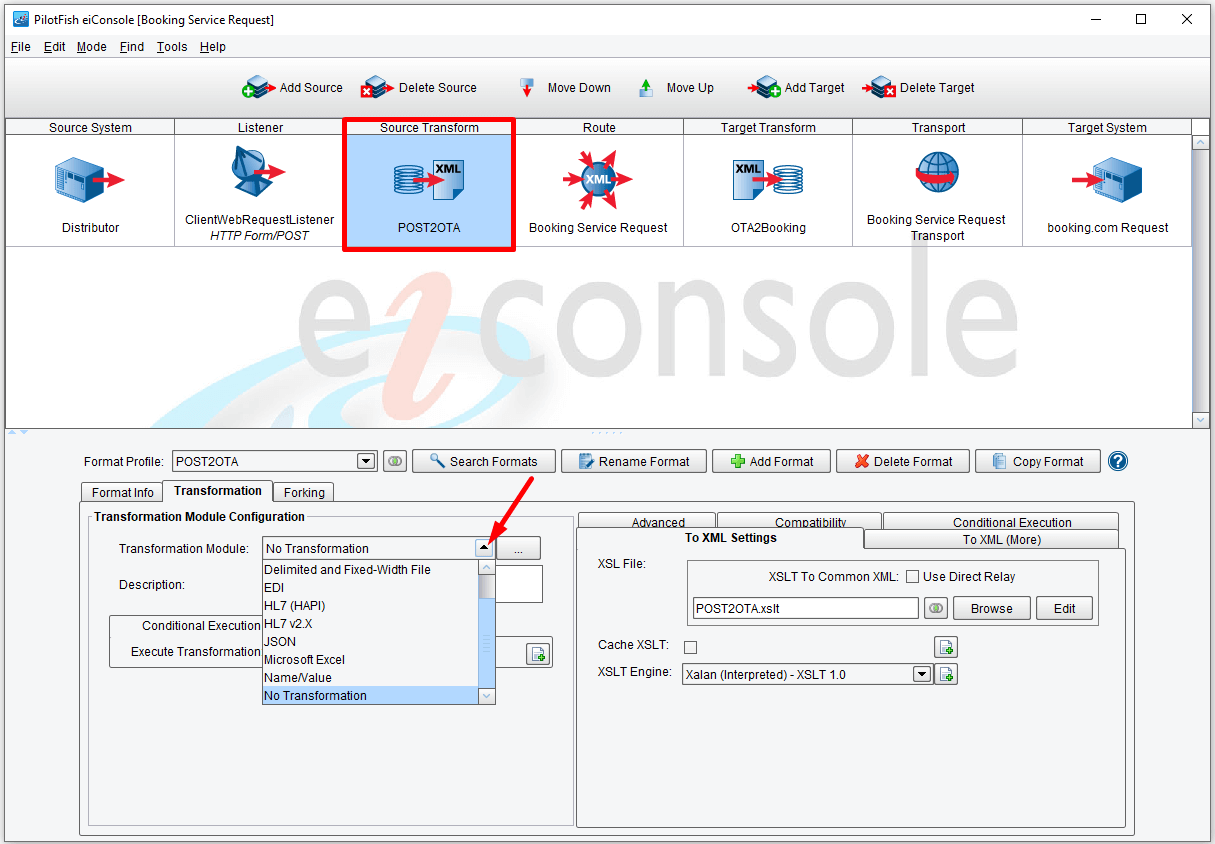Choose JSON from the module list

click(x=371, y=642)
